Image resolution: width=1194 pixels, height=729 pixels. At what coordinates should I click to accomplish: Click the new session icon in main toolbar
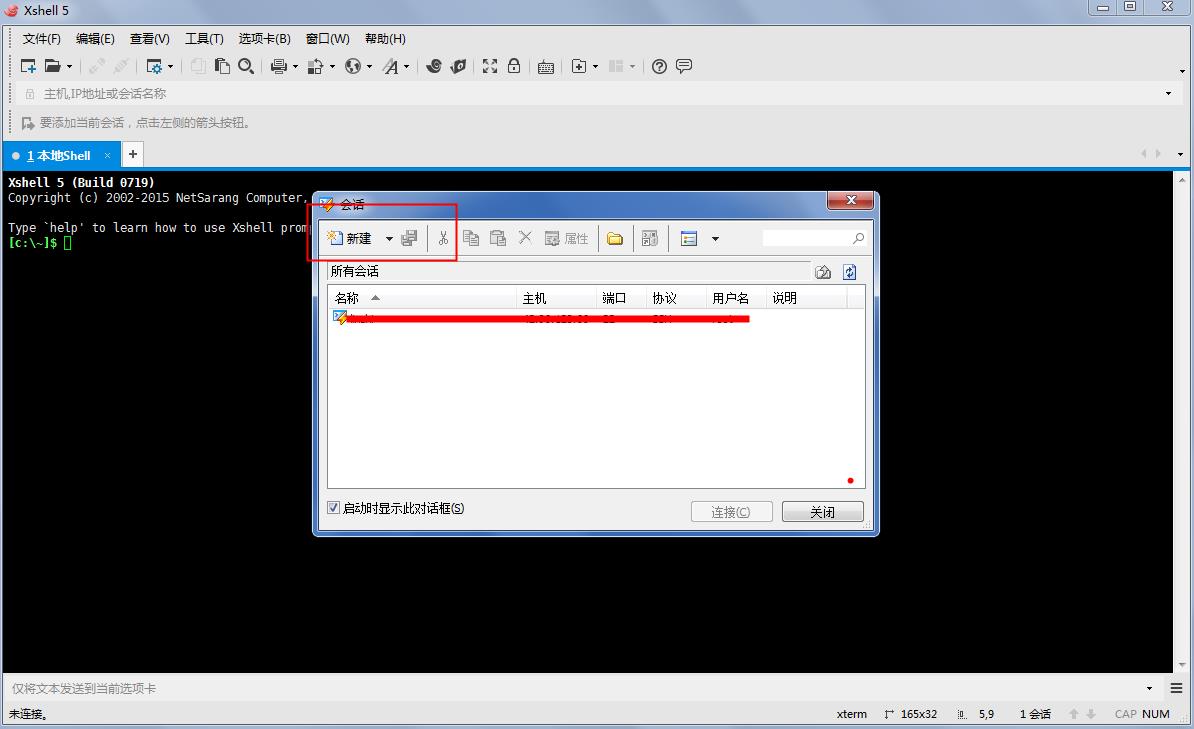(28, 66)
